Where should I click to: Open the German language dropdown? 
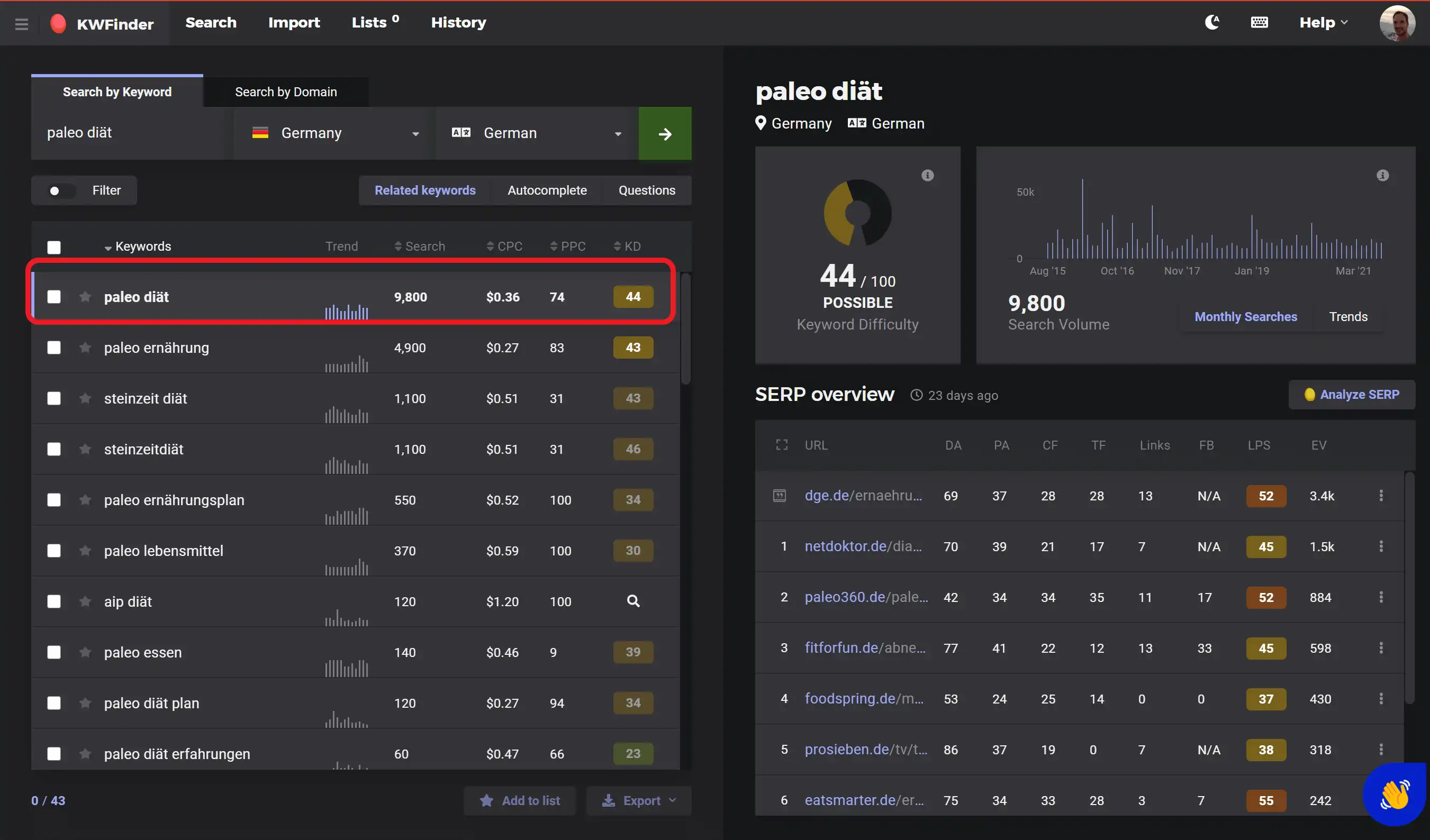point(536,133)
